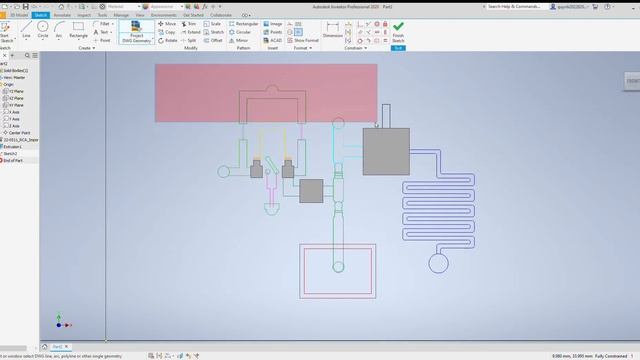Switch to the Manage ribbon tab
This screenshot has width=640, height=360.
pyautogui.click(x=121, y=15)
